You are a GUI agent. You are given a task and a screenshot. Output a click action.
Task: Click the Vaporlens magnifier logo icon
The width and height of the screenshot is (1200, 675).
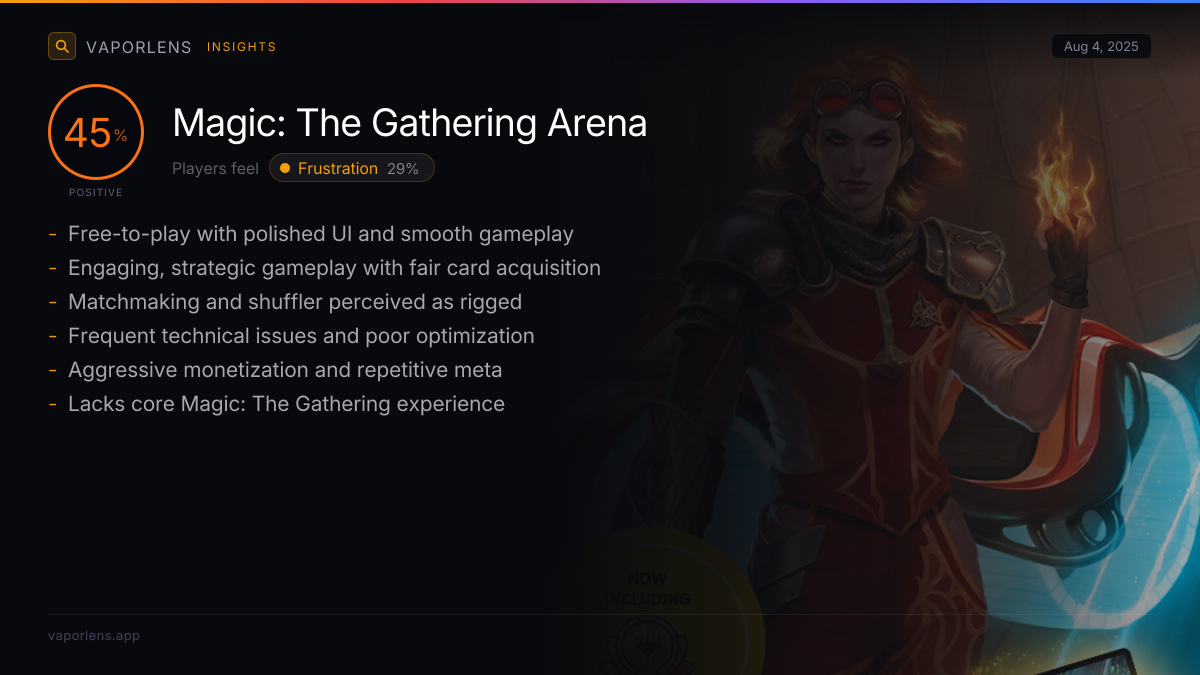pyautogui.click(x=62, y=46)
